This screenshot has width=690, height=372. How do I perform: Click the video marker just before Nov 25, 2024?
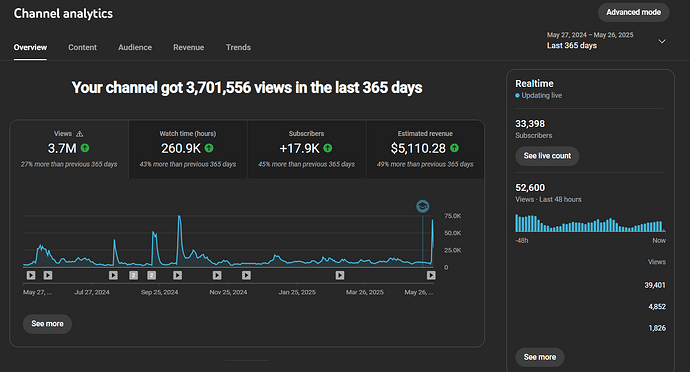(217, 275)
